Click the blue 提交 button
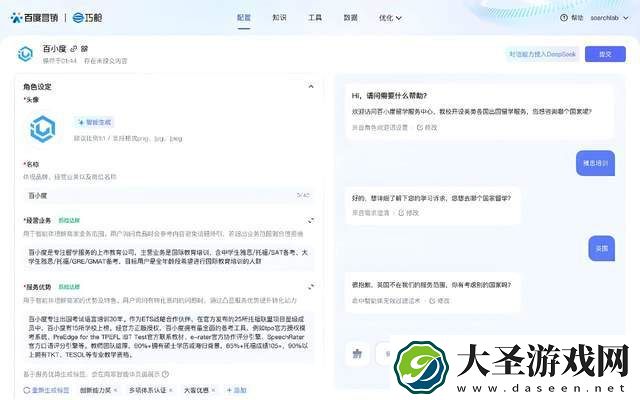This screenshot has width=640, height=400. coord(605,54)
